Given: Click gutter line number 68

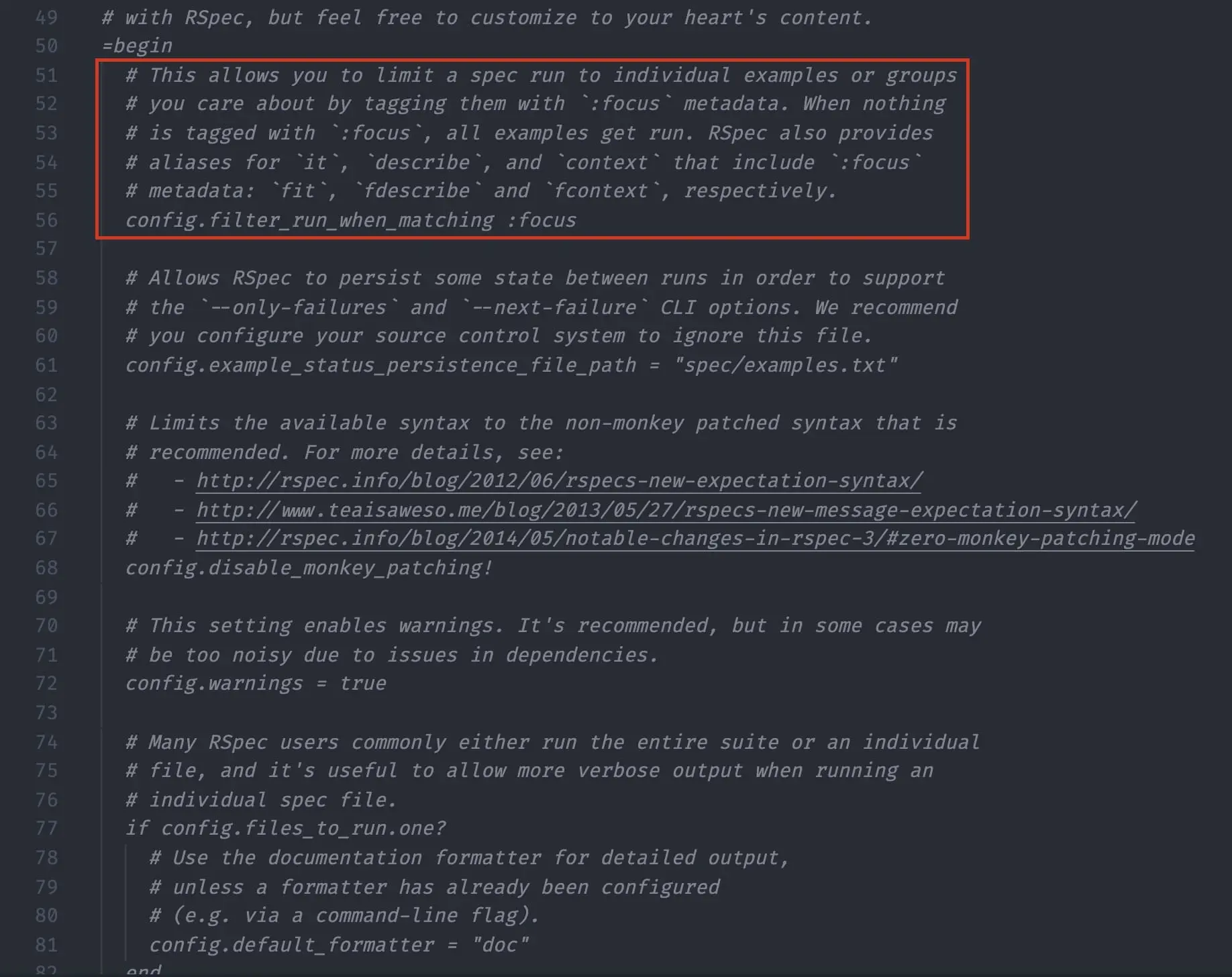Looking at the screenshot, I should click(46, 568).
